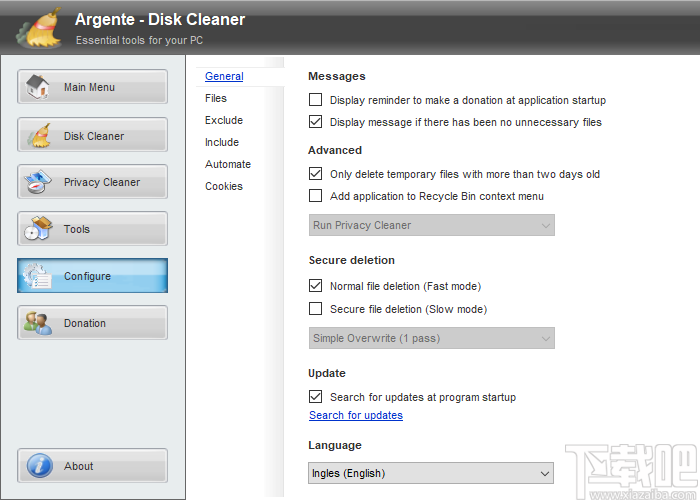Click the Argente broom logo icon
The width and height of the screenshot is (700, 500).
tap(38, 29)
